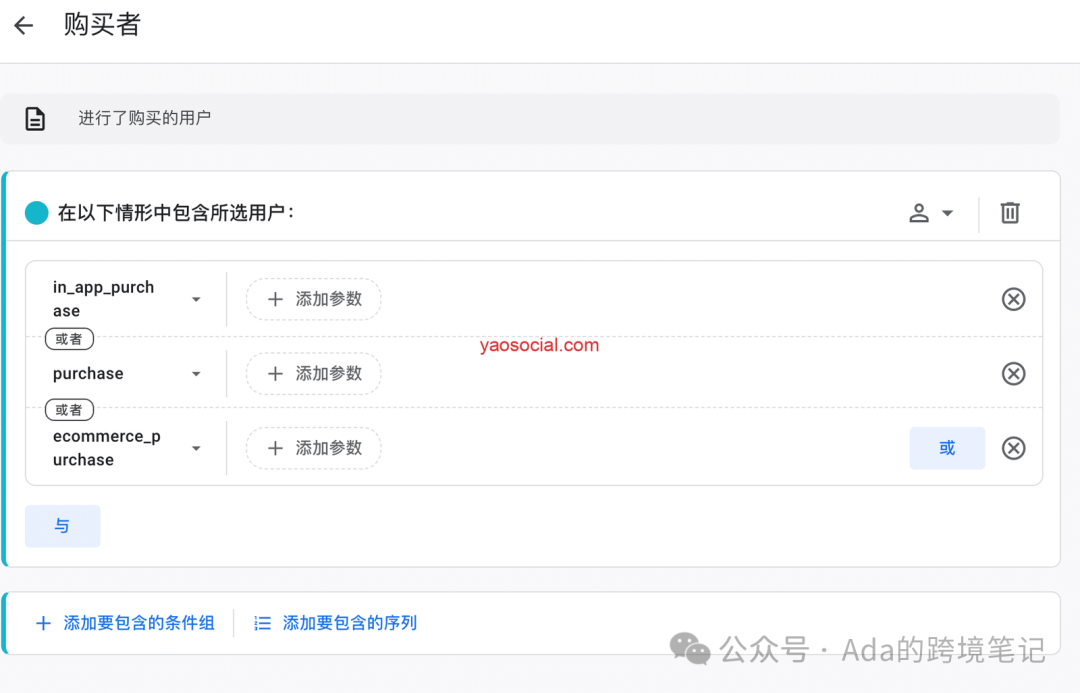Remove the purchase condition row
Image resolution: width=1080 pixels, height=693 pixels.
(1013, 373)
